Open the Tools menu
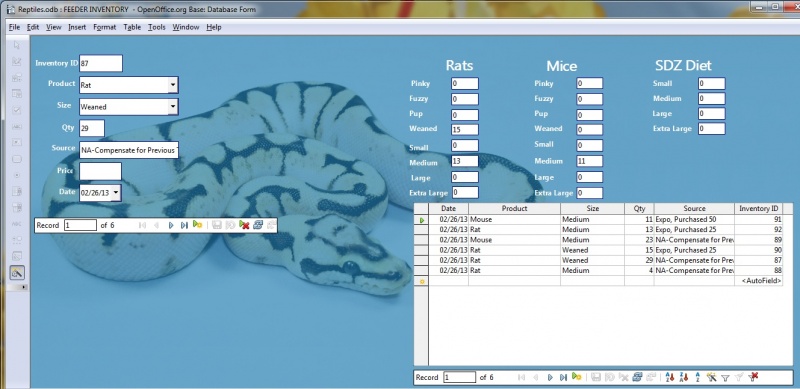 157,27
